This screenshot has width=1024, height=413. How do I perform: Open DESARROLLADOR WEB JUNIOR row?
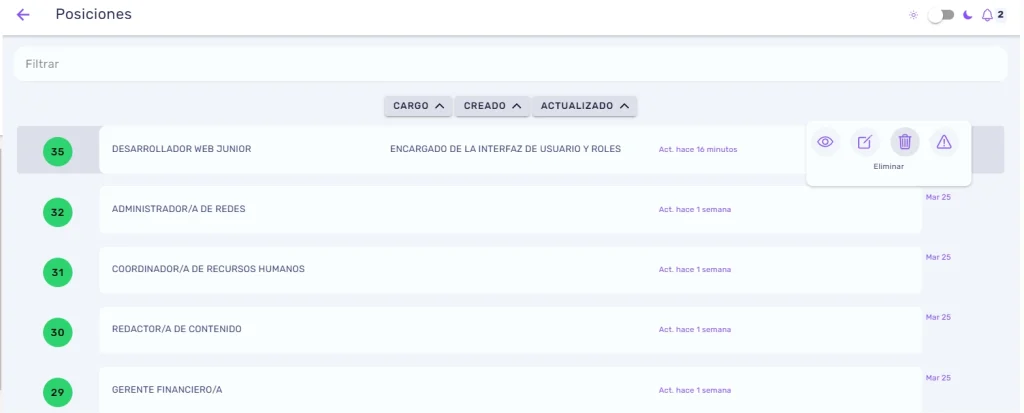(x=511, y=150)
